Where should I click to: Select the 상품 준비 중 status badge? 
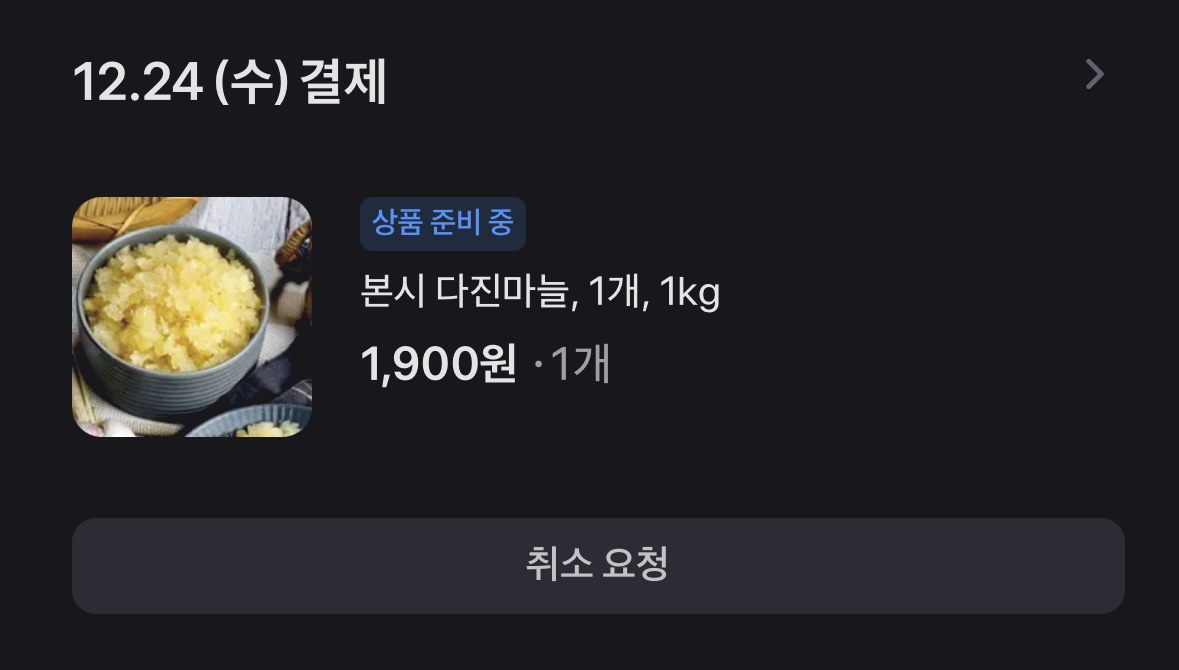[442, 223]
